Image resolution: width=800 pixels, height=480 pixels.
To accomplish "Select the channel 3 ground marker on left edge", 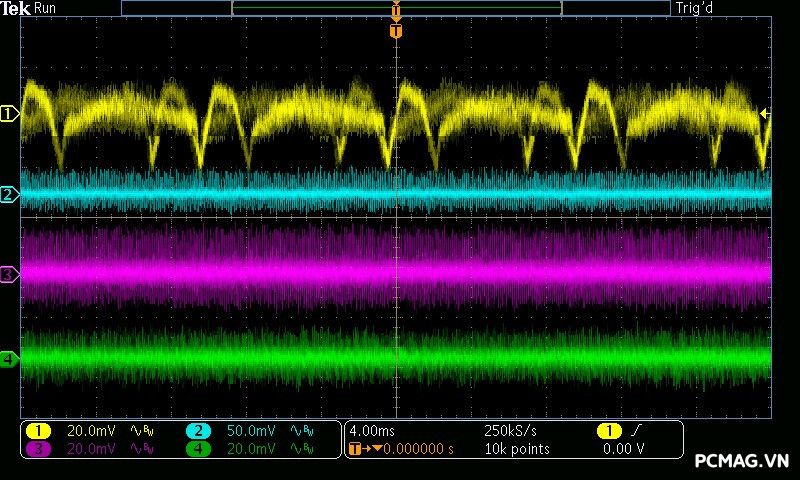I will 9,274.
